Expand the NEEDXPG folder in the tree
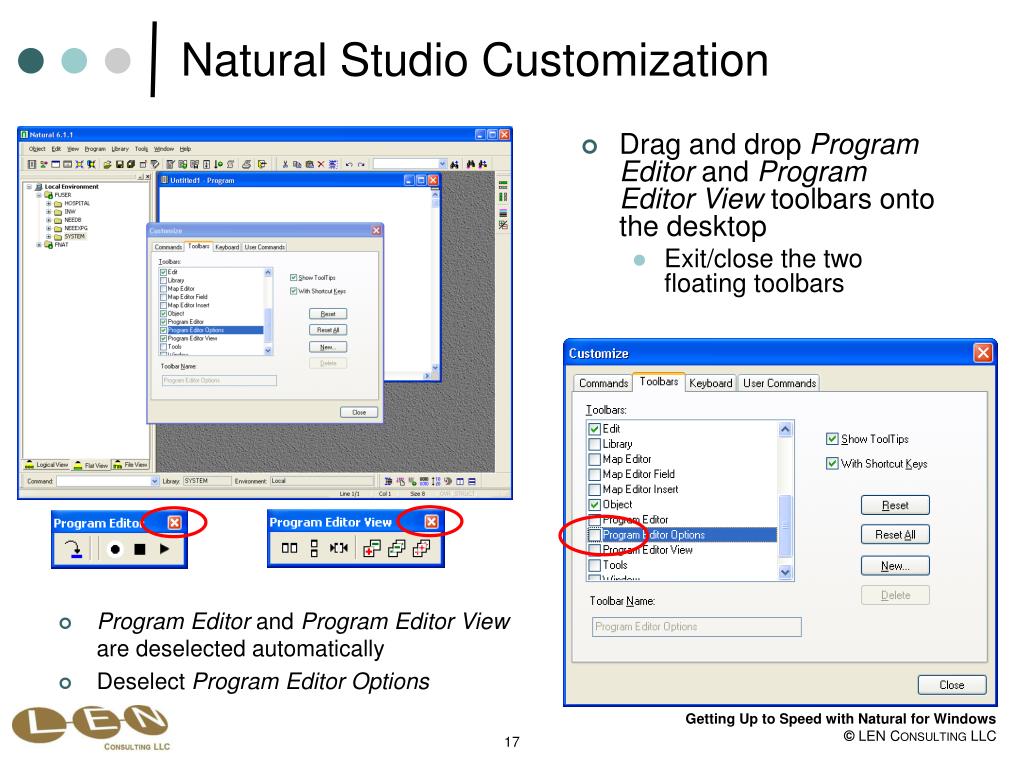This screenshot has width=1024, height=768. 48,229
